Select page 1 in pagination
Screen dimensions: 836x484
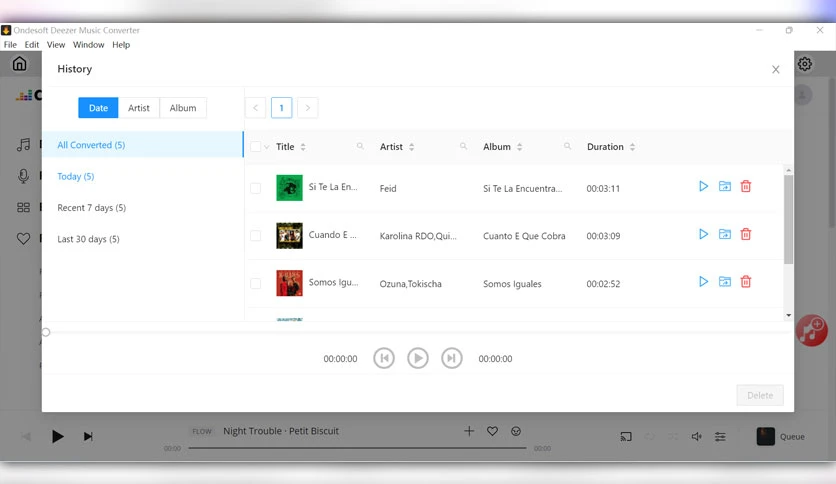(282, 108)
